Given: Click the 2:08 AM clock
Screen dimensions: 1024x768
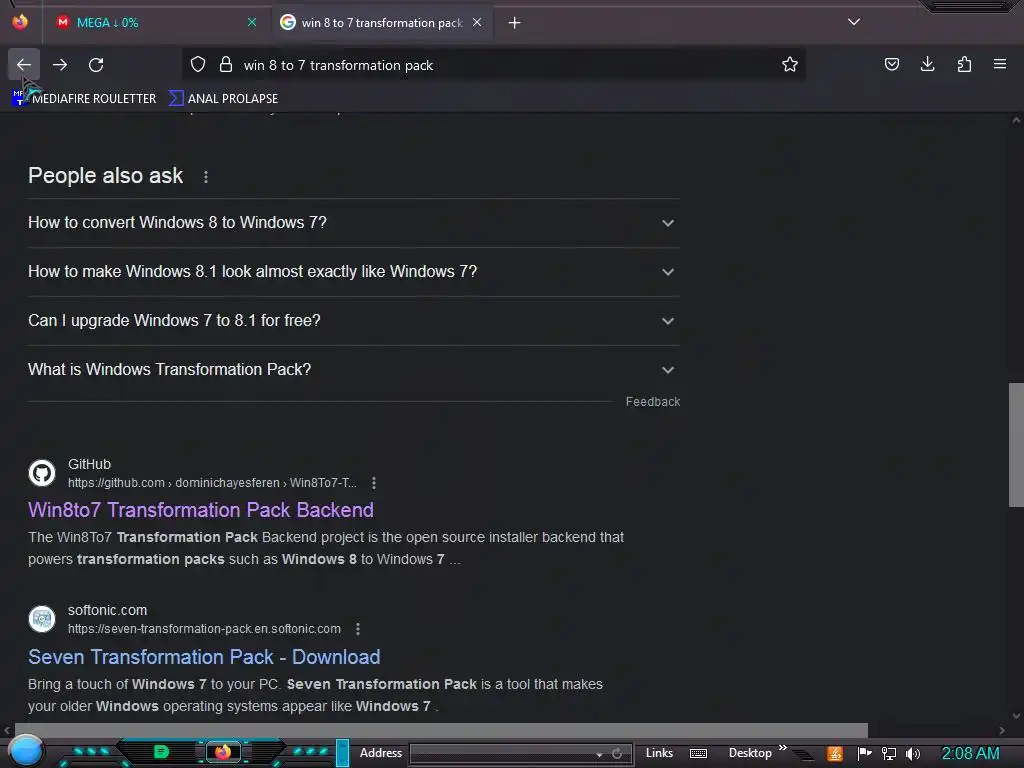Looking at the screenshot, I should [x=970, y=754].
